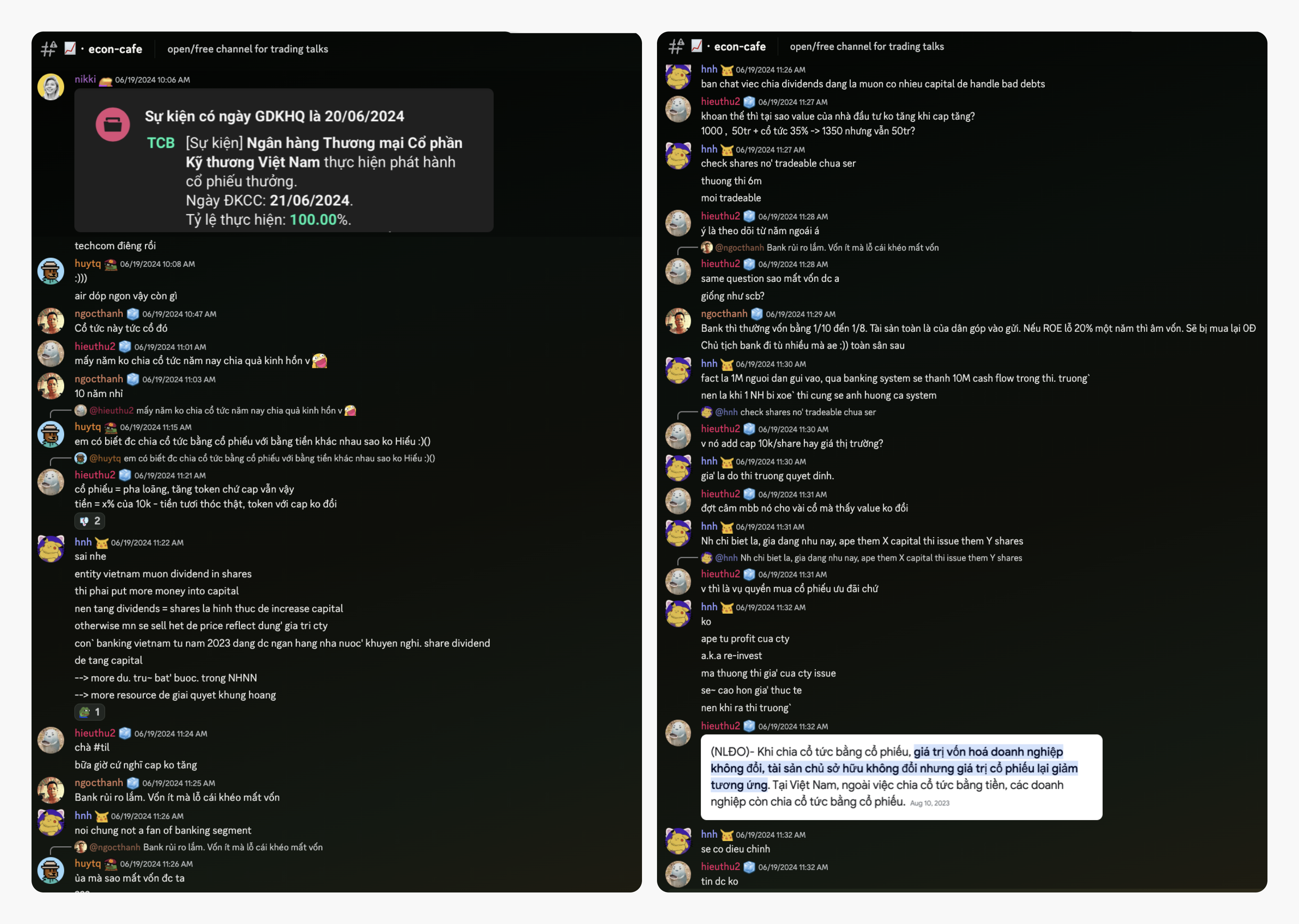Open huytq's avatar on the 10:08 AM message
Screen dimensions: 1299x924
51,271
